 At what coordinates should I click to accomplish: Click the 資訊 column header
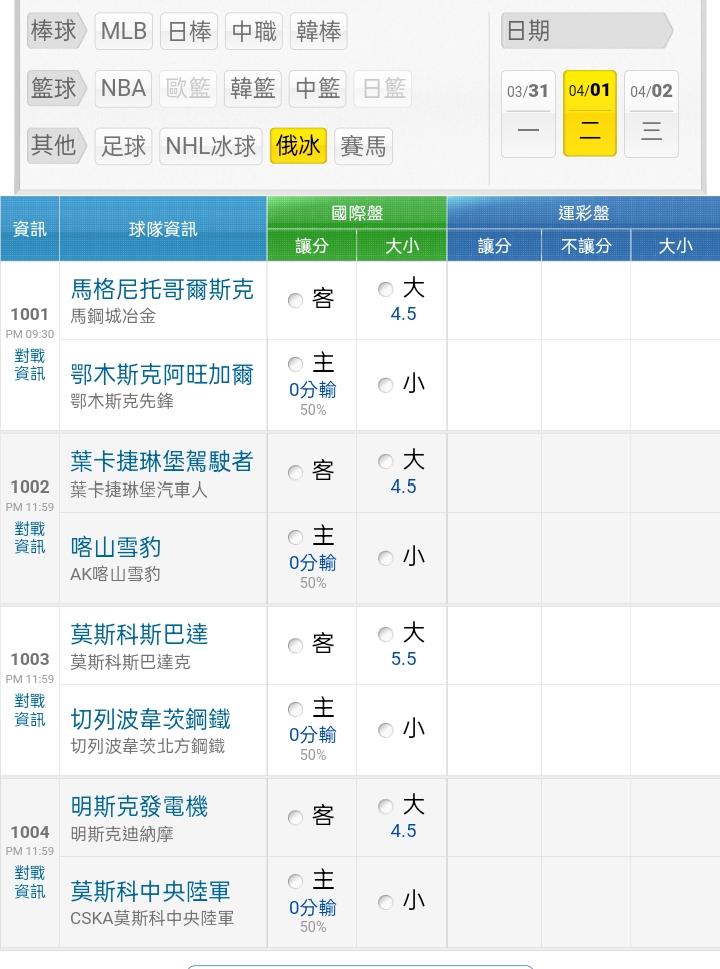pos(30,229)
